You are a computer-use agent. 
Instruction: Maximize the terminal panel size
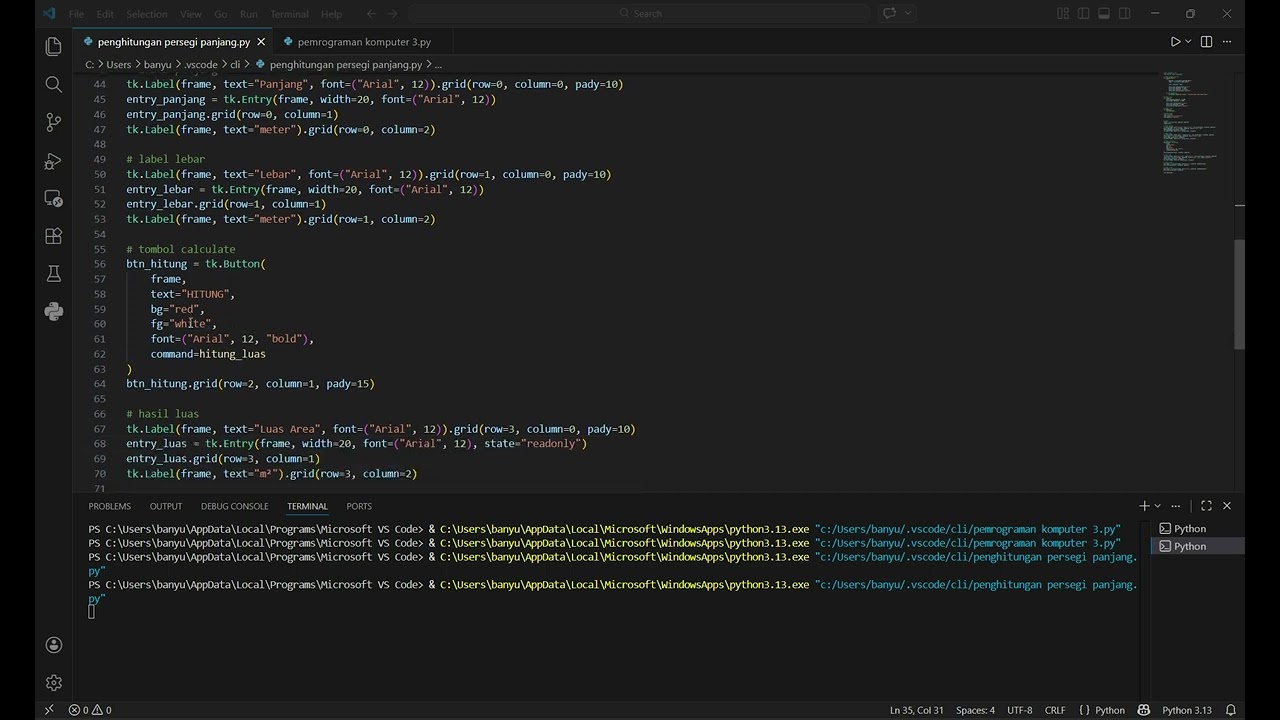[x=1206, y=506]
